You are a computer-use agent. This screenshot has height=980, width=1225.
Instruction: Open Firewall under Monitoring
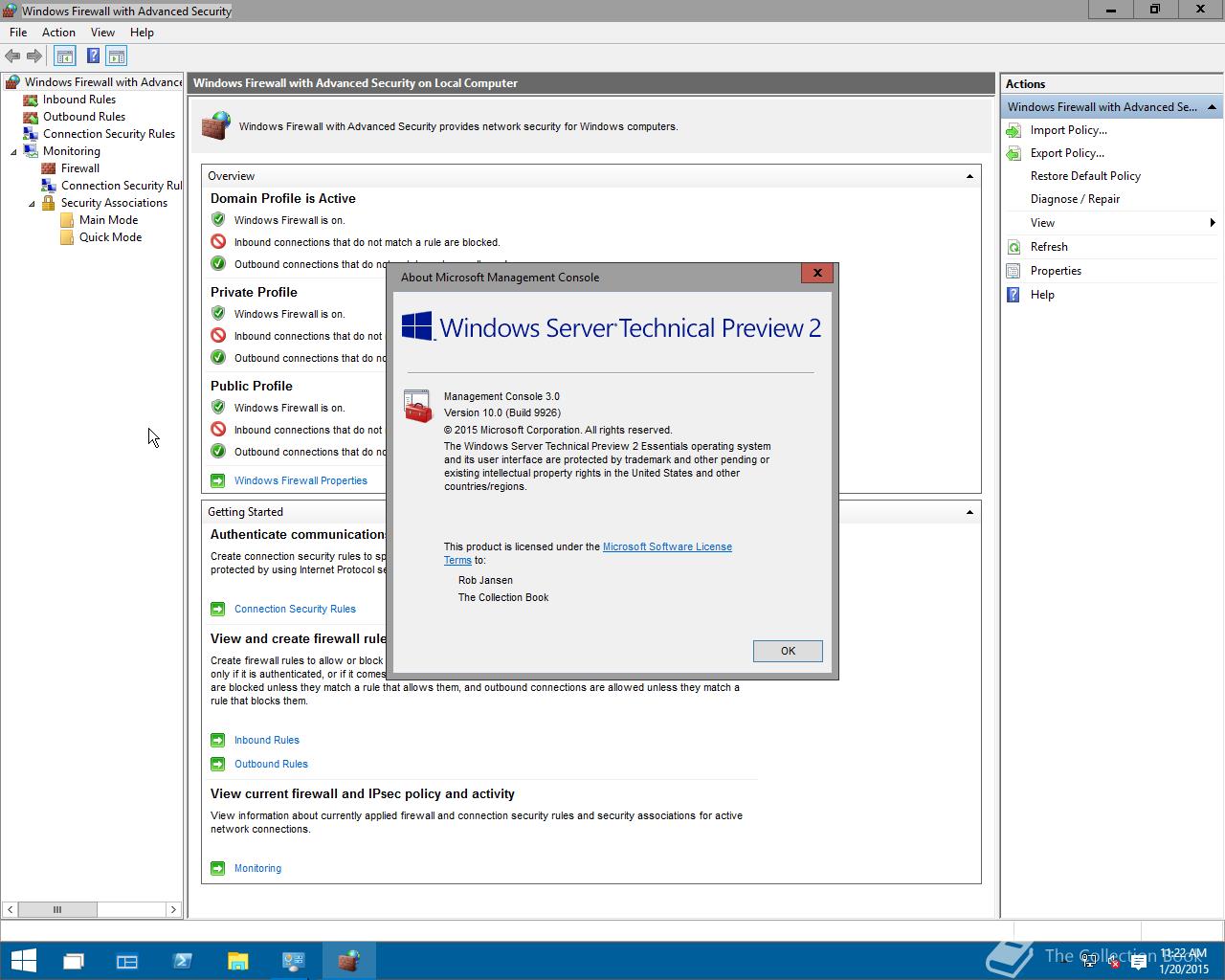coord(80,168)
